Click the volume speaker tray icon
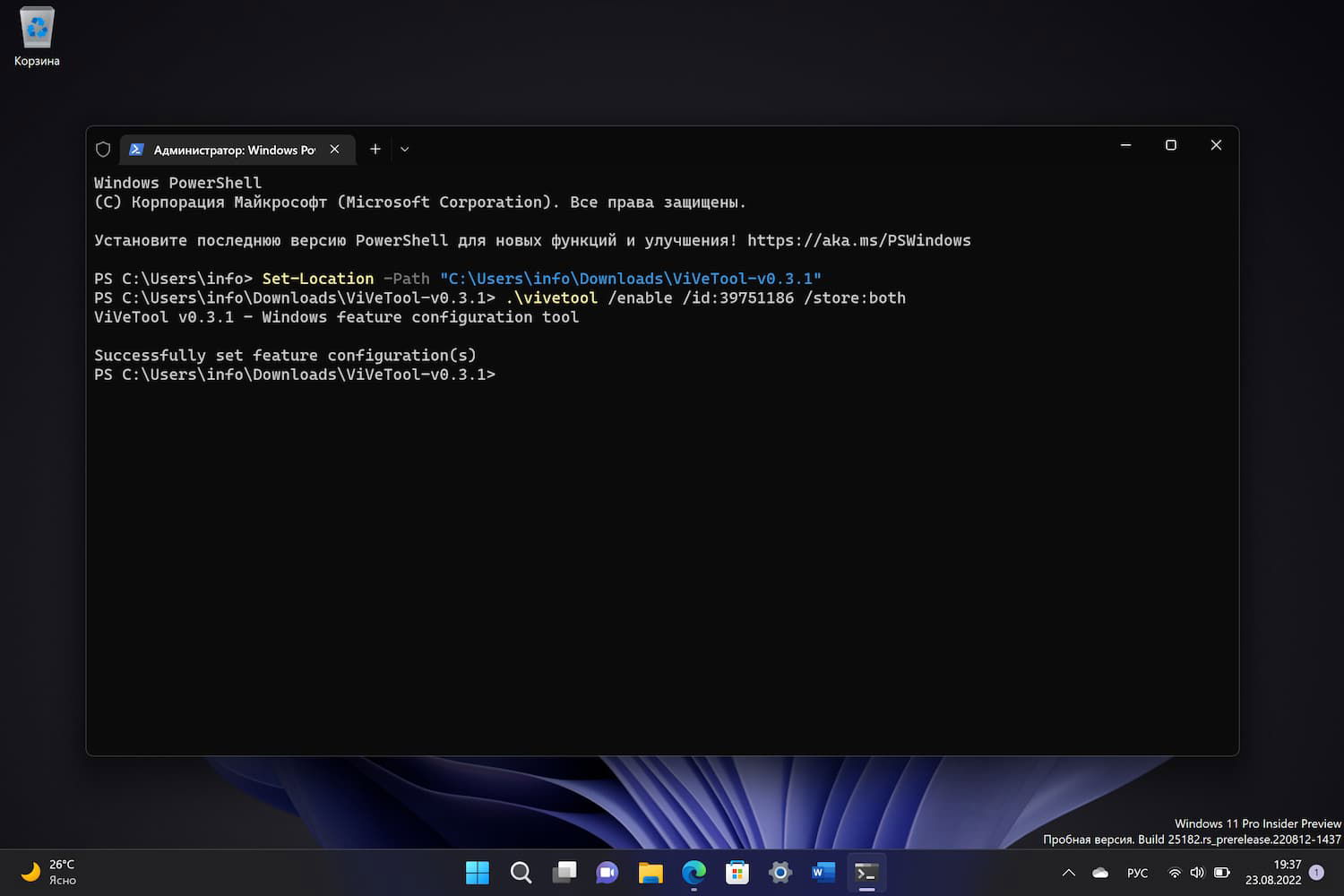The image size is (1344, 896). pyautogui.click(x=1197, y=873)
